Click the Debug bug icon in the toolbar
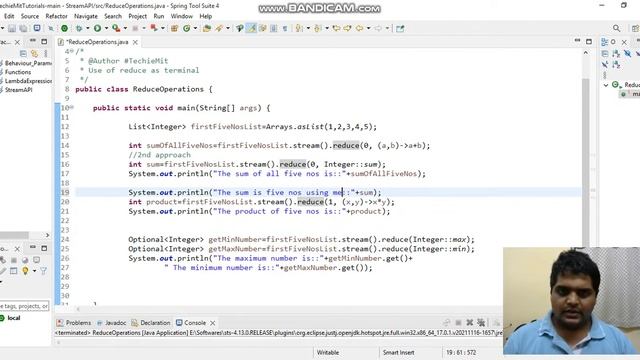640x360 pixels. (79, 28)
